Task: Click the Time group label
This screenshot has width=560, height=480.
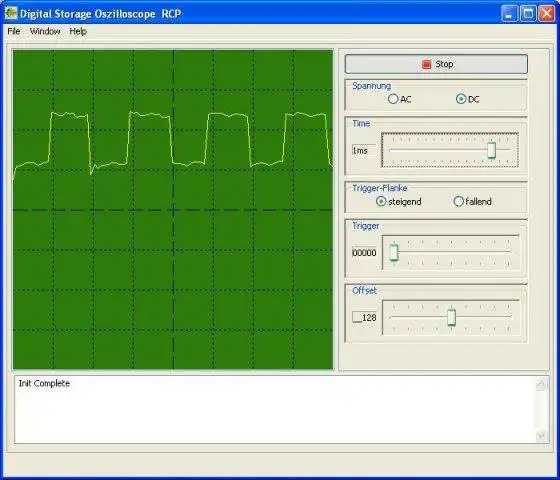Action: tap(361, 124)
